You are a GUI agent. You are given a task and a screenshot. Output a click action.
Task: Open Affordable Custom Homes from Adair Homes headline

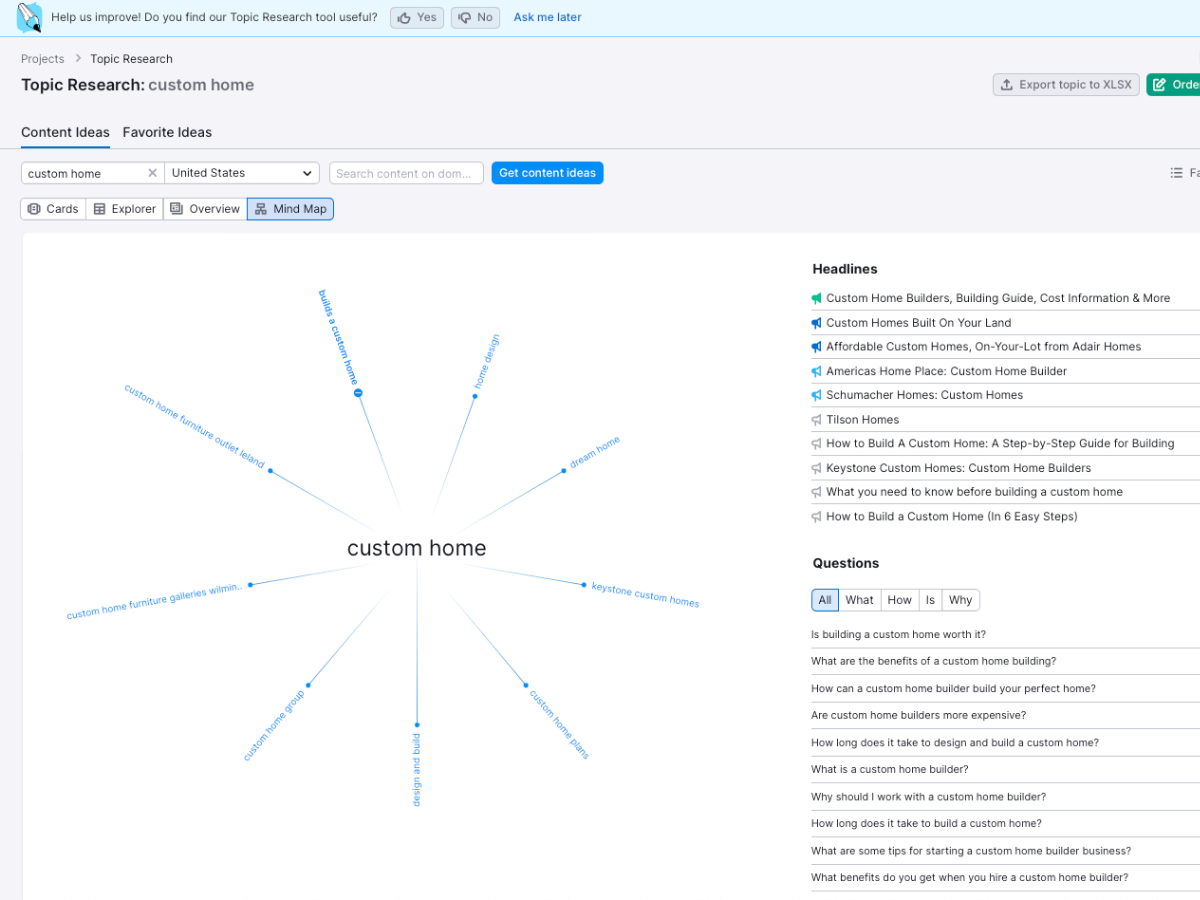point(983,347)
